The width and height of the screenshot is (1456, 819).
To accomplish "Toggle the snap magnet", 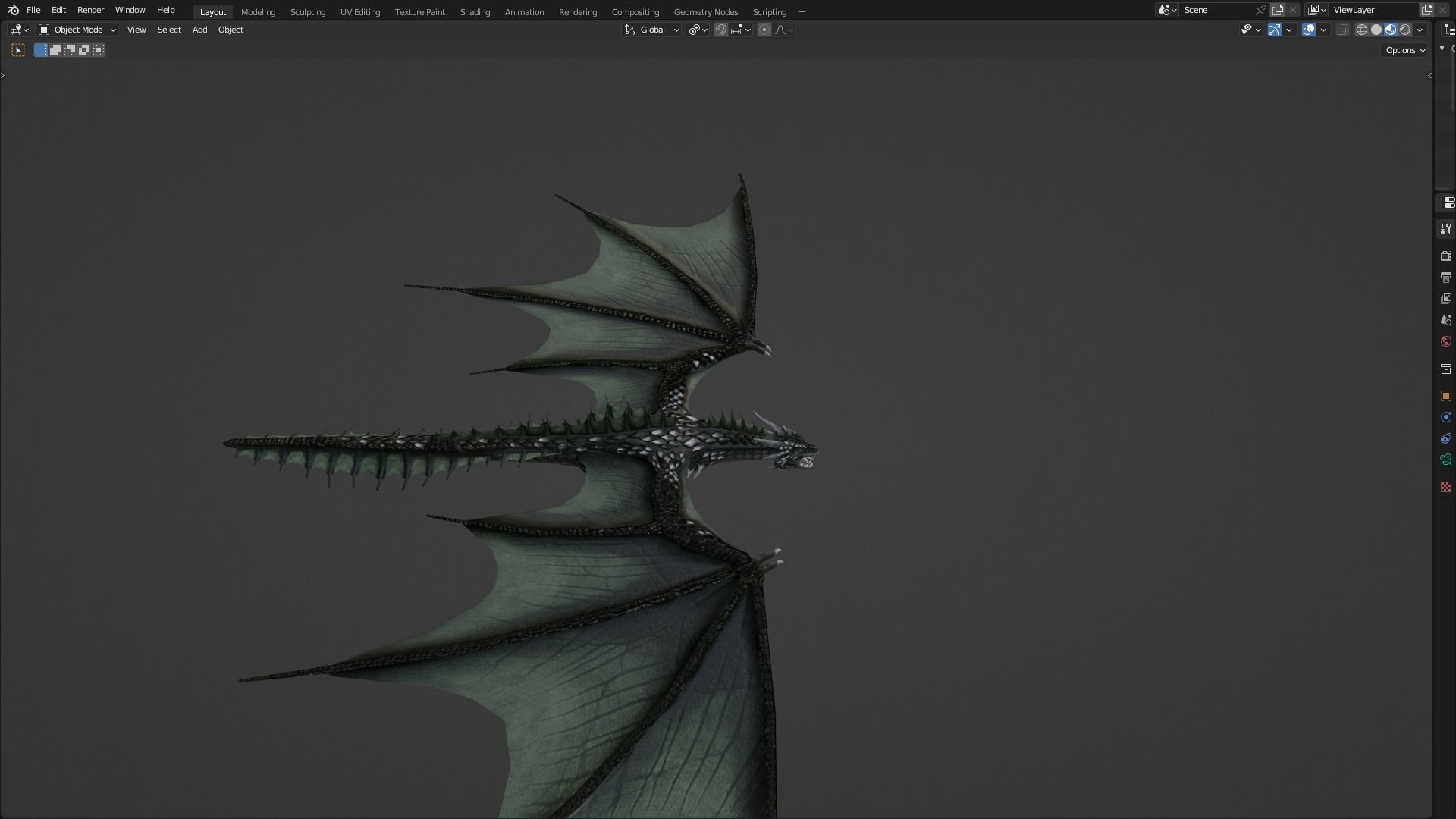I will [x=721, y=30].
